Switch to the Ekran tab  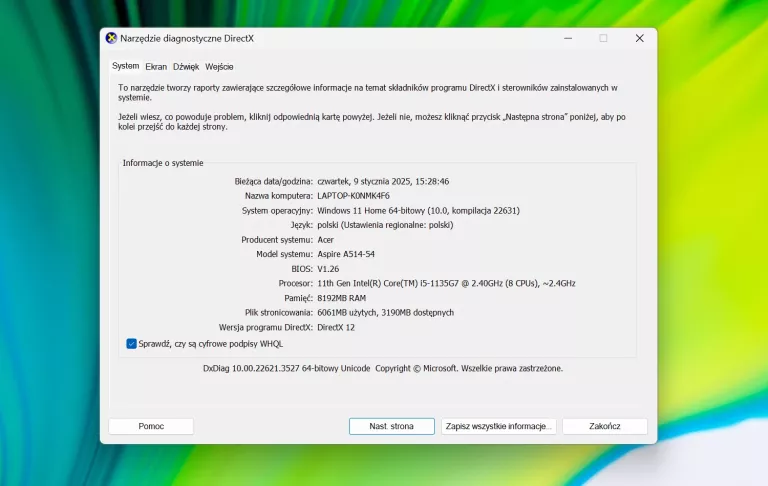point(156,67)
